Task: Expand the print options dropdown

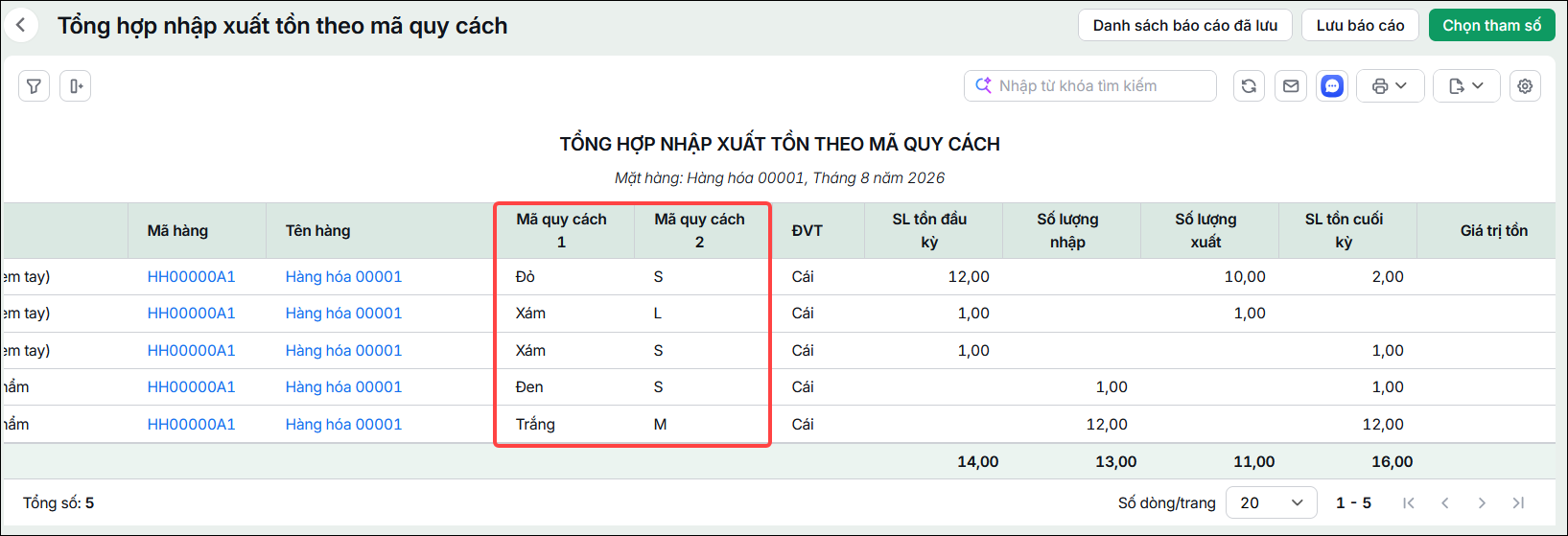Action: coord(1390,86)
